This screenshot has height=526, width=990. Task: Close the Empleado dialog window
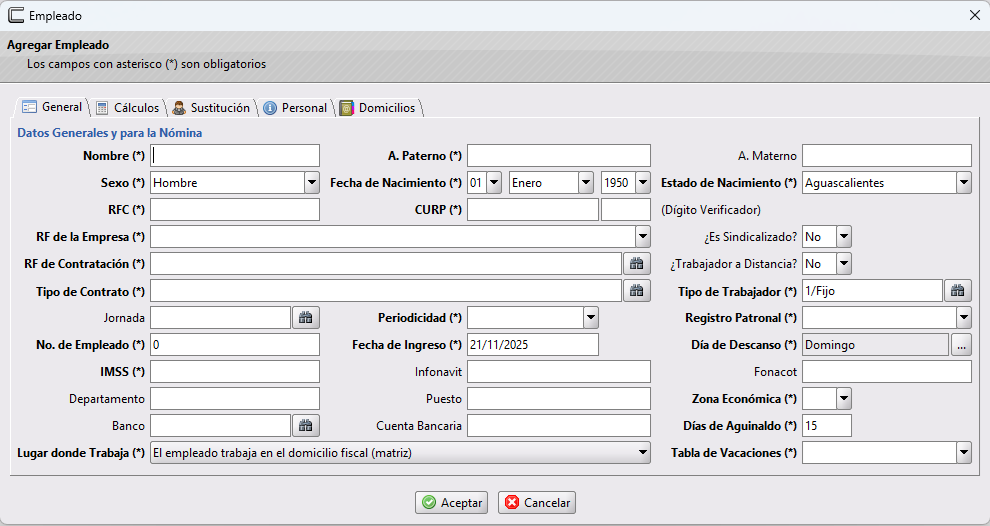[x=975, y=15]
